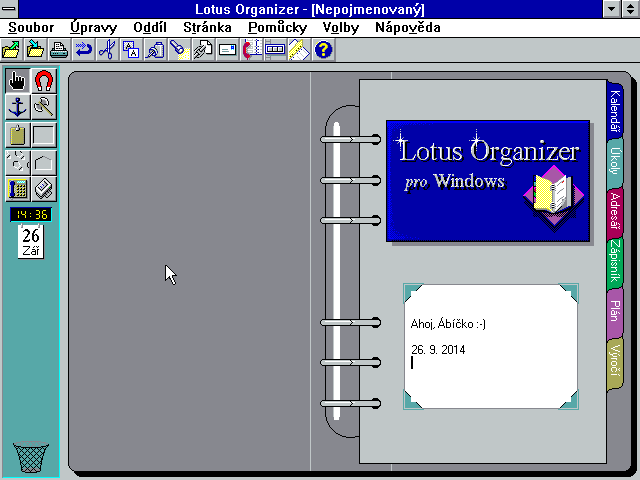
Task: Click the three-box view icon
Action: coord(276,50)
